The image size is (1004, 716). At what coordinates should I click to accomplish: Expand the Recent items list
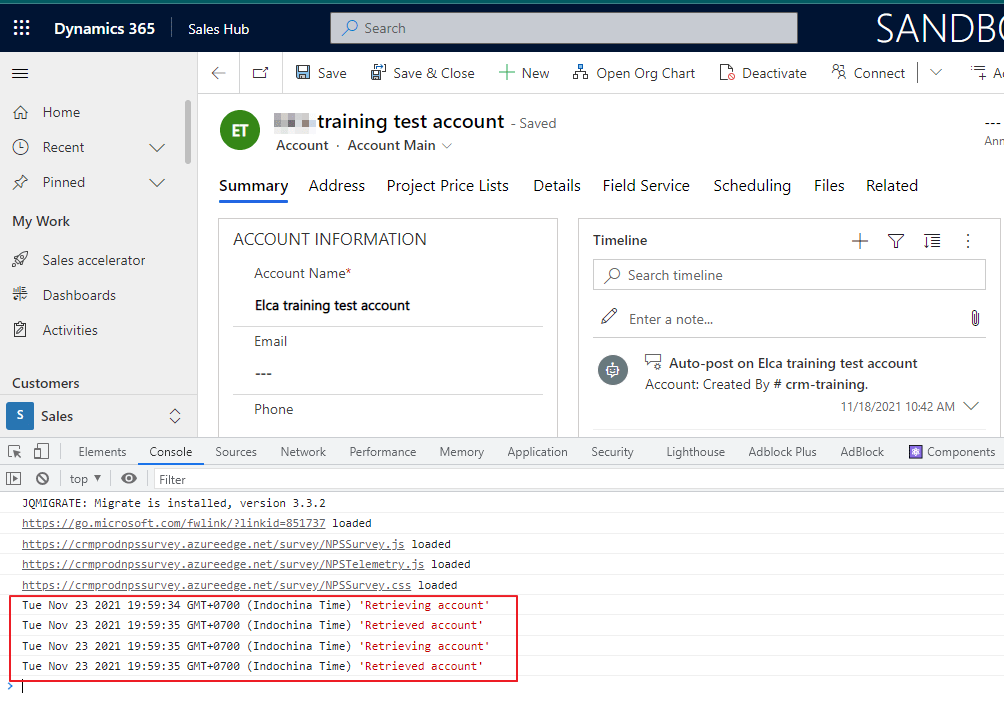pyautogui.click(x=157, y=147)
